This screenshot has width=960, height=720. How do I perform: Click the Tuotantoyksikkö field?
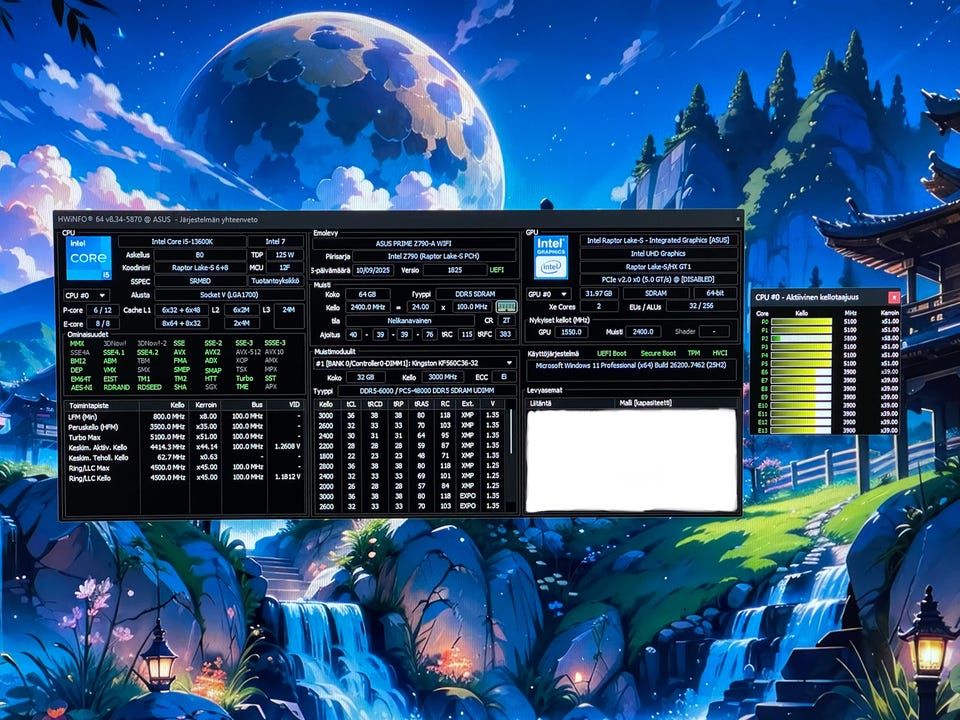pos(276,281)
